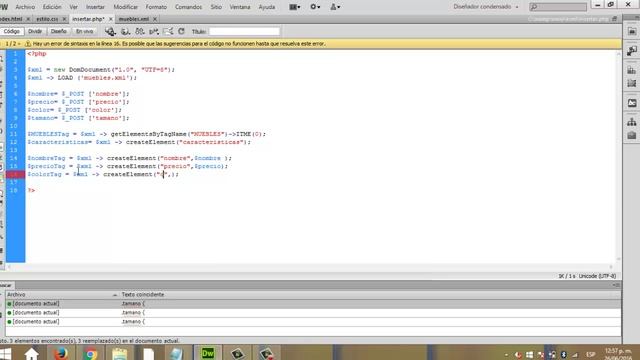Click the check browser compatibility icon
The width and height of the screenshot is (640, 360).
click(154, 31)
